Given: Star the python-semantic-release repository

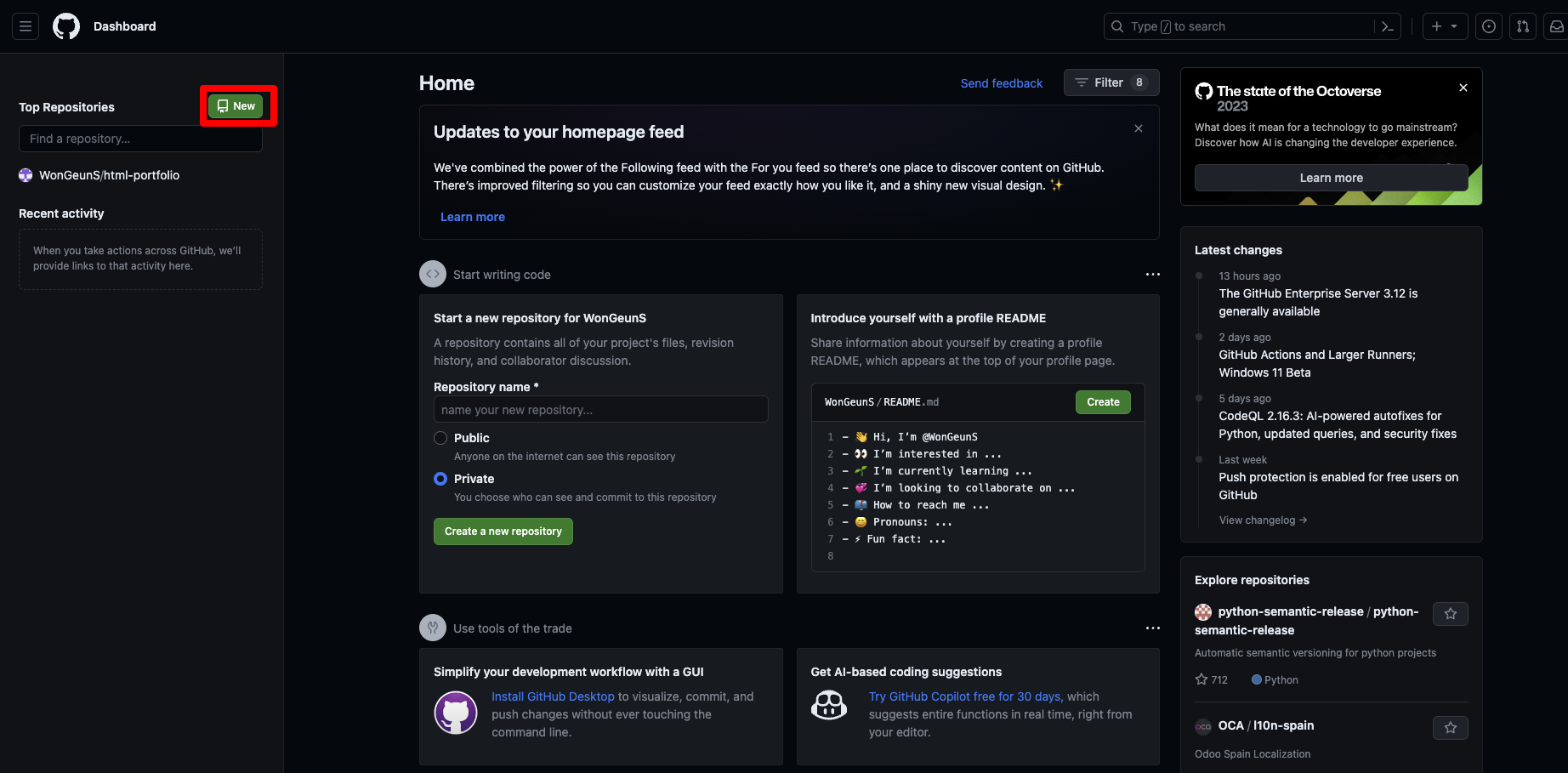Looking at the screenshot, I should pyautogui.click(x=1451, y=614).
